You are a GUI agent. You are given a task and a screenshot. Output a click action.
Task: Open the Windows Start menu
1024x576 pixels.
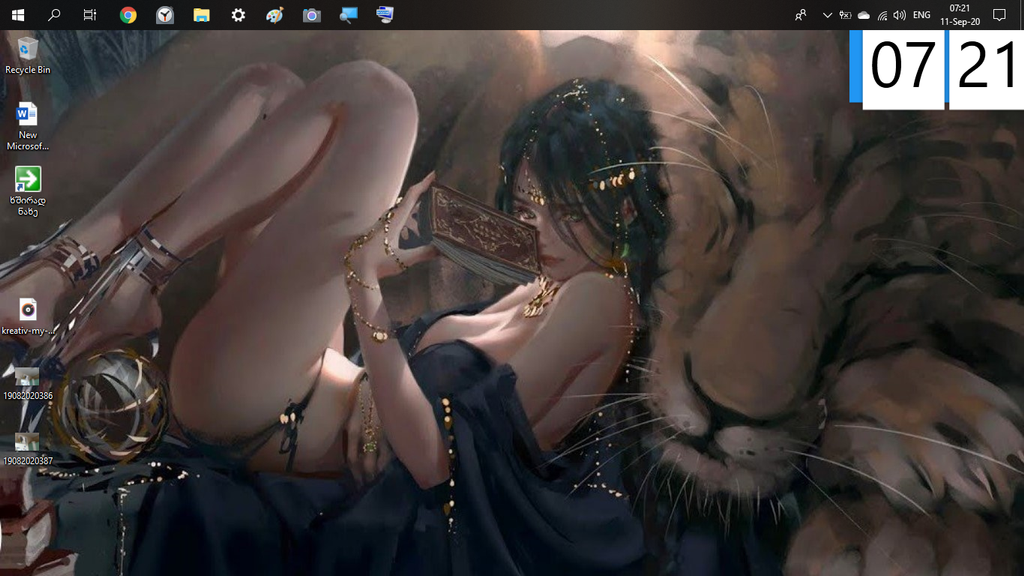[x=18, y=14]
